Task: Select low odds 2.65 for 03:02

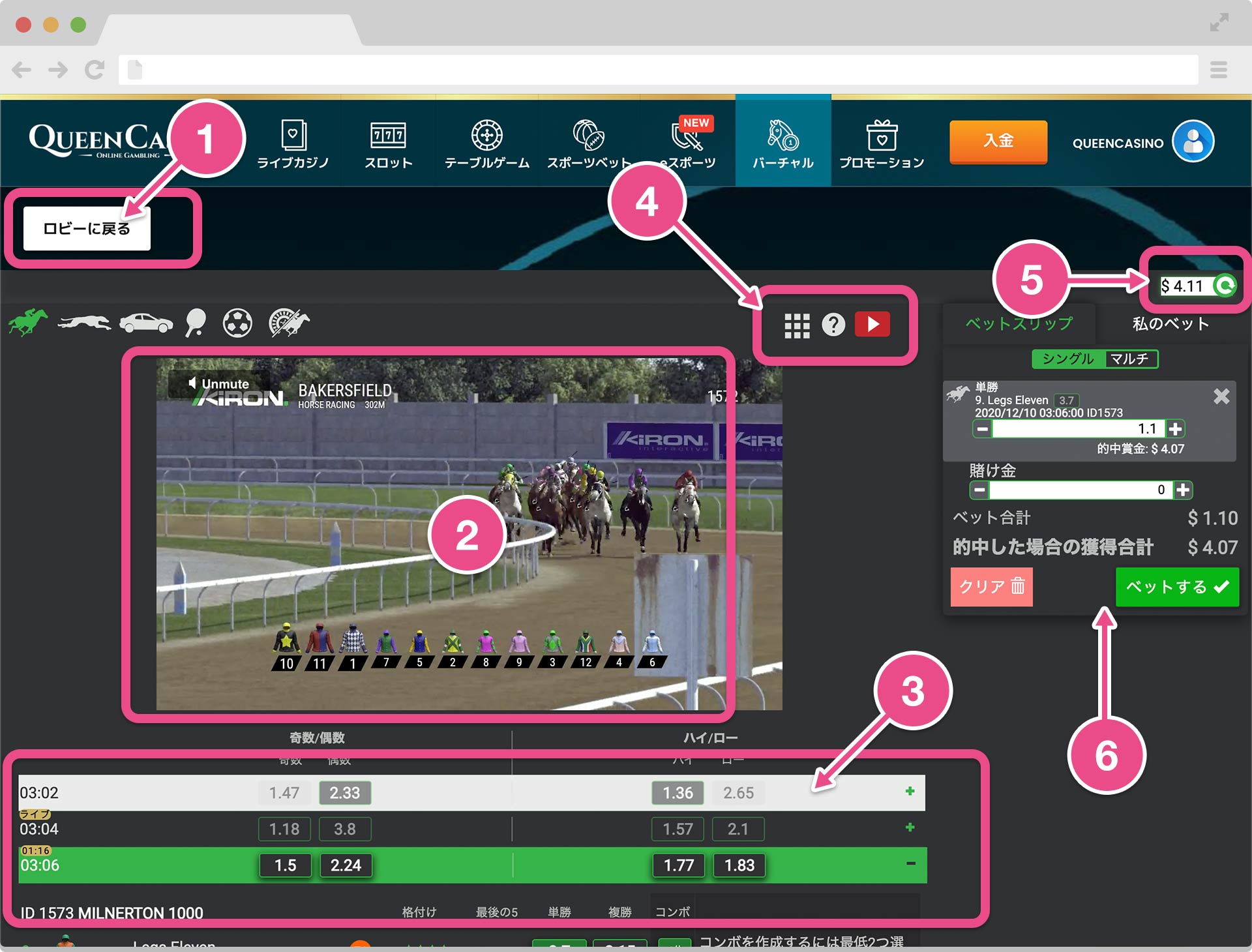Action: [738, 793]
